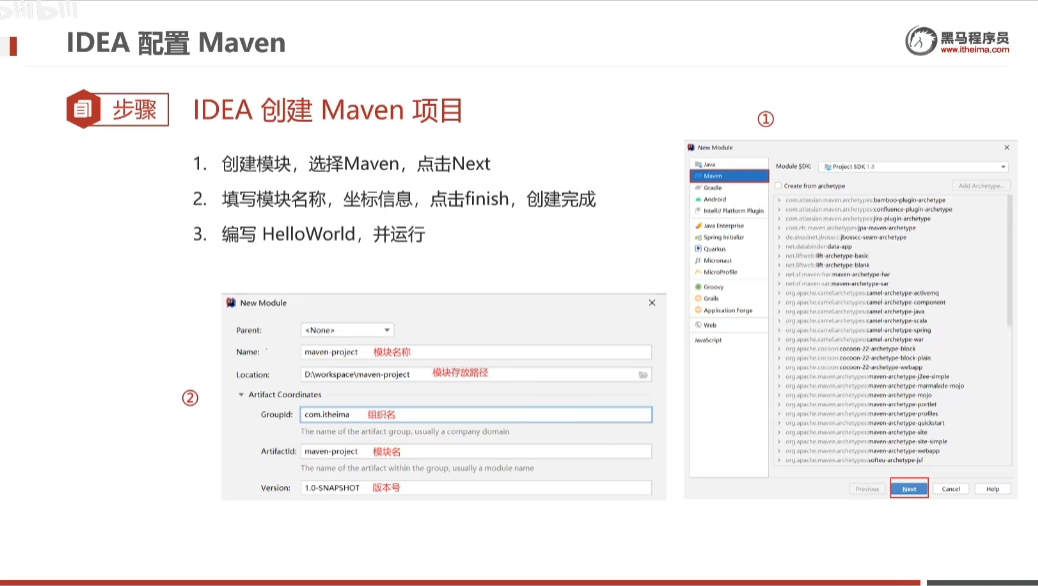
Task: Close the right New Module dialog
Action: 1007,148
